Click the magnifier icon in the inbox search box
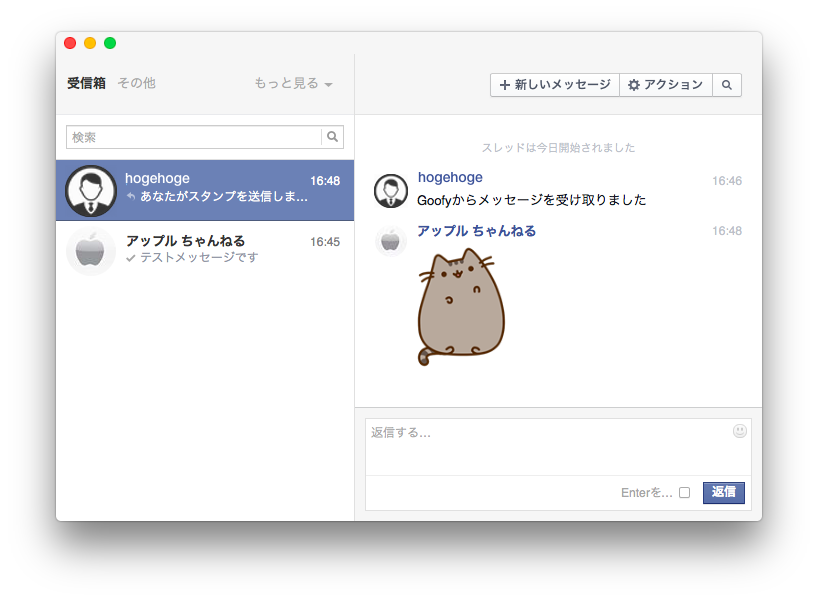This screenshot has width=818, height=601. (x=332, y=137)
